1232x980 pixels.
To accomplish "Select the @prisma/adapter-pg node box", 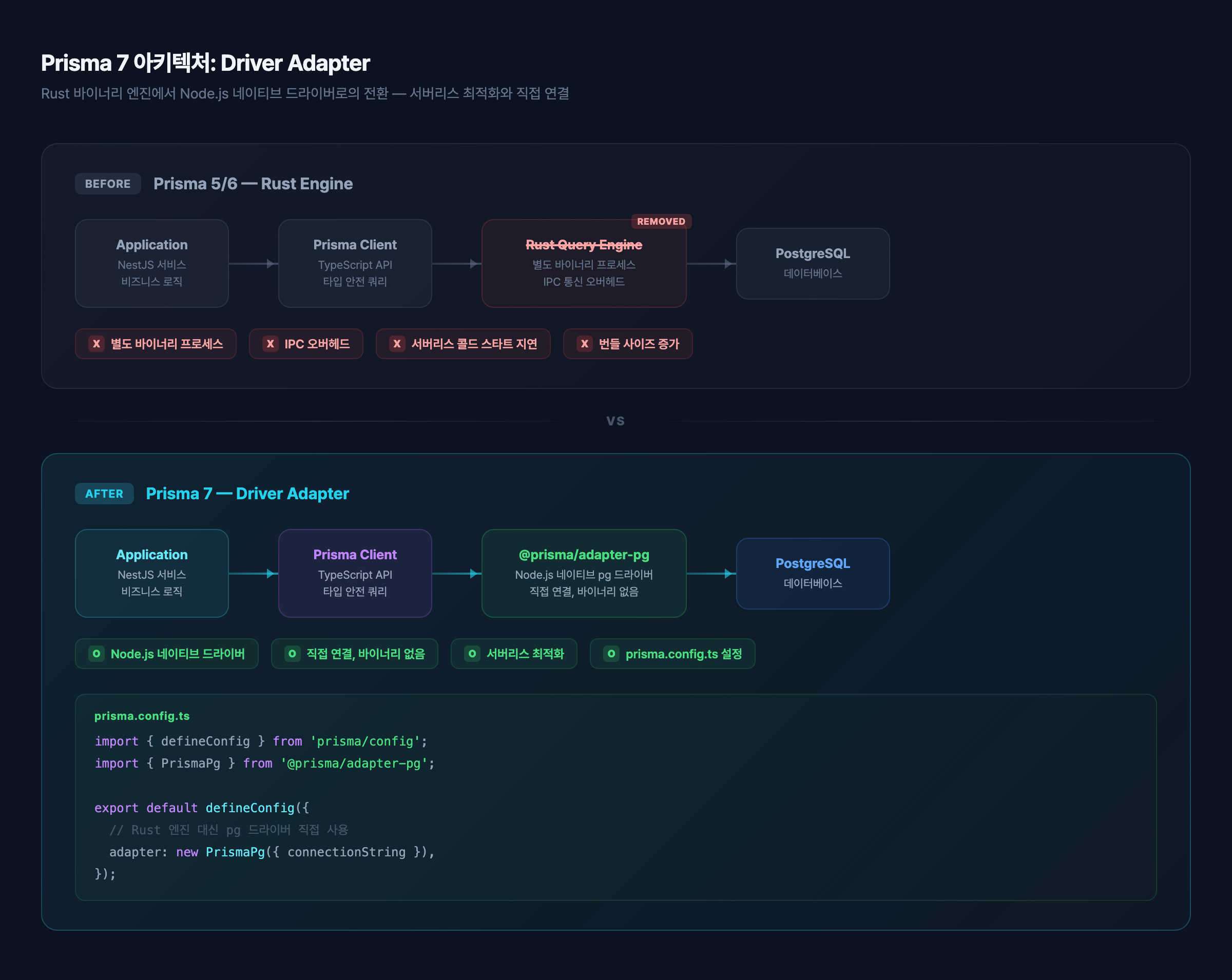I will click(584, 574).
